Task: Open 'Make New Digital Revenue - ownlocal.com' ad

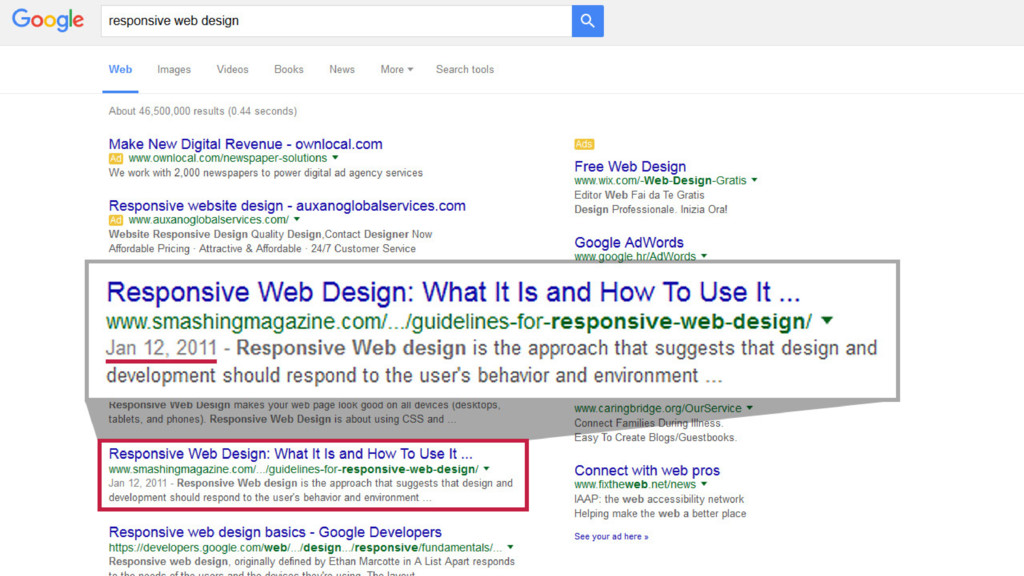Action: (246, 144)
